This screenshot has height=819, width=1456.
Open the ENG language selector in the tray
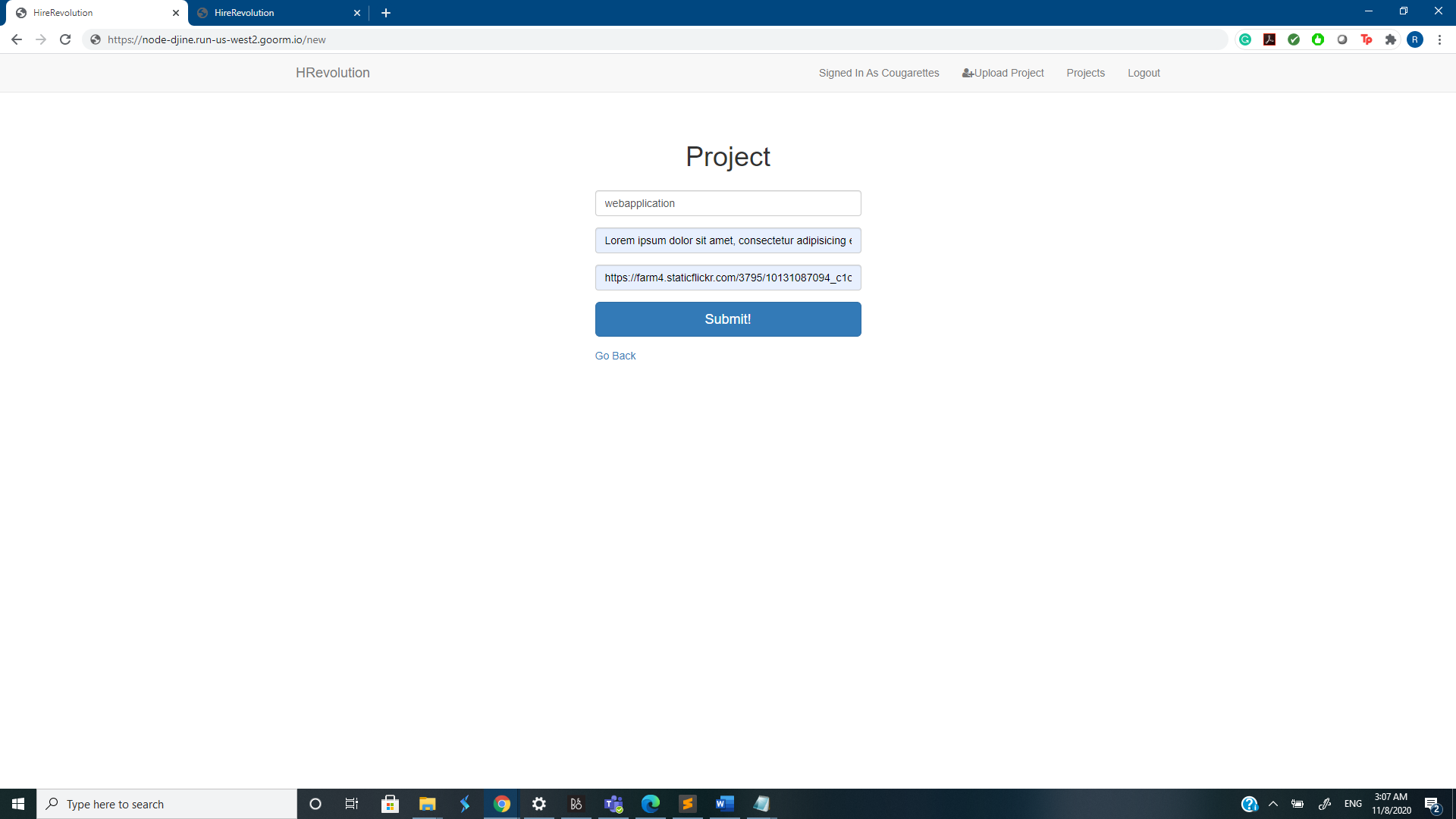(x=1353, y=804)
